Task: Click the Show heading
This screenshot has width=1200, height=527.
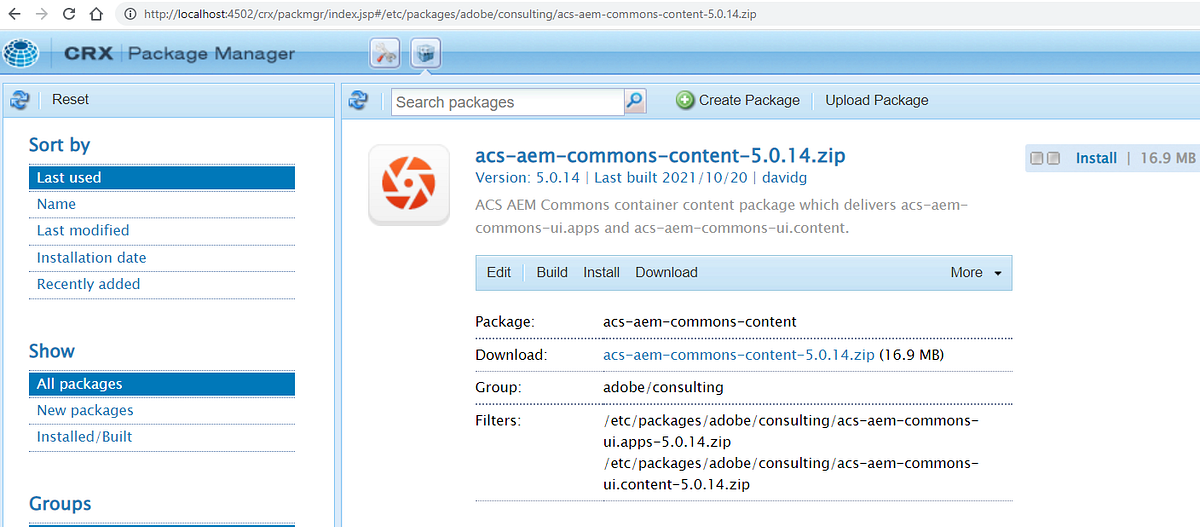Action: (x=52, y=351)
